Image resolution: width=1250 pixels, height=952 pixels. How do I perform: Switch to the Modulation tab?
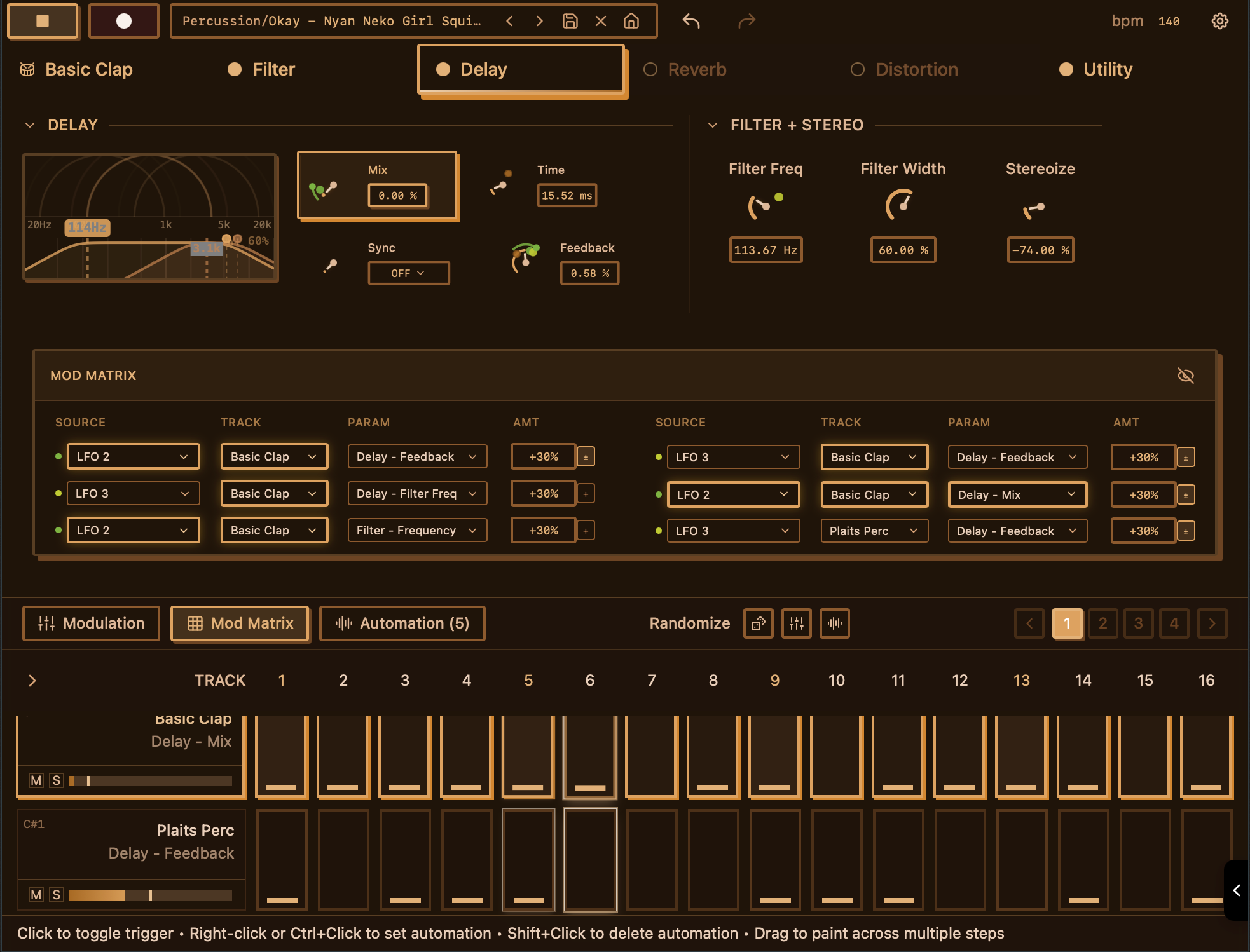(x=91, y=623)
